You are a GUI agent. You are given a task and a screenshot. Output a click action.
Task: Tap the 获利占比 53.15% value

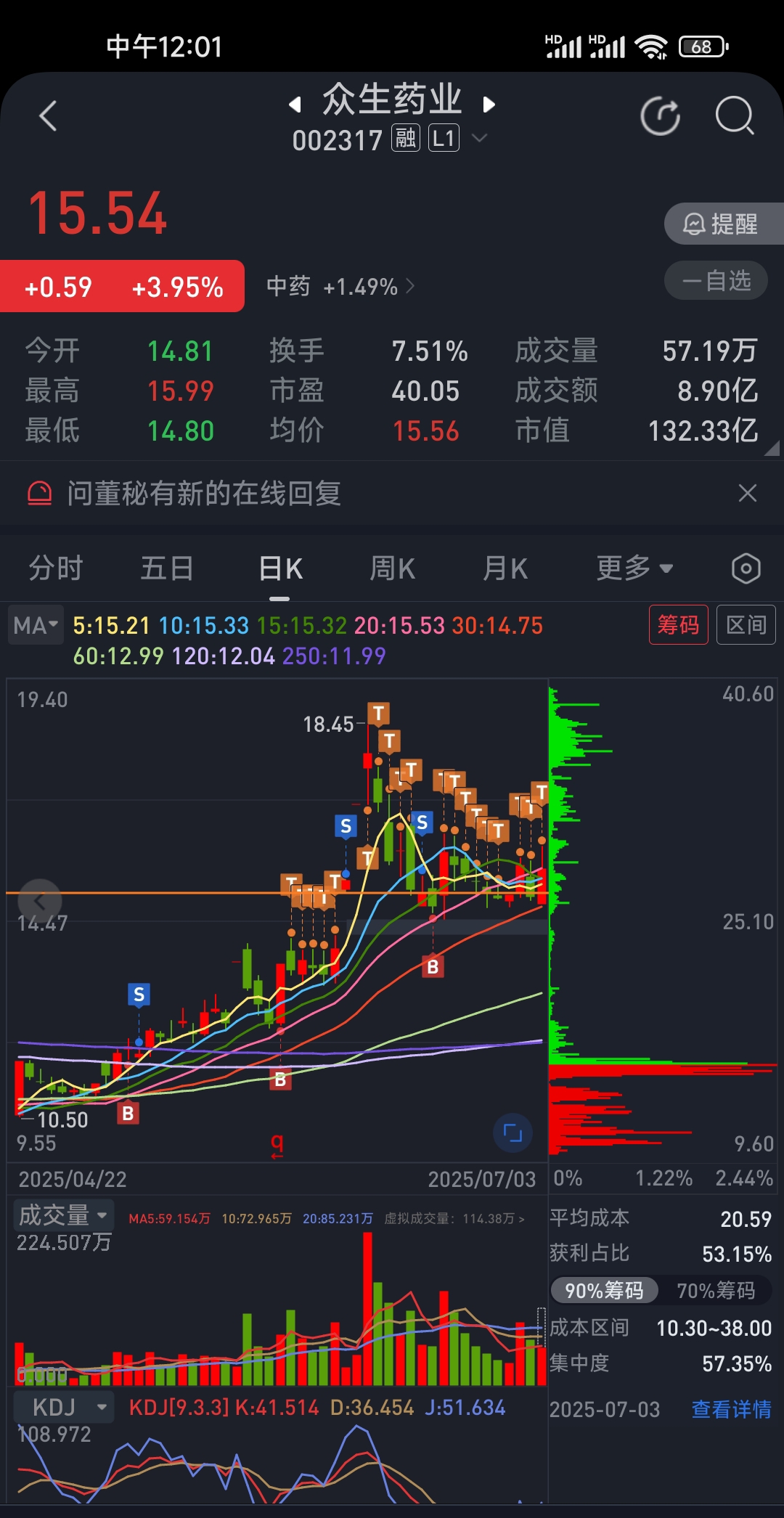(x=737, y=1254)
